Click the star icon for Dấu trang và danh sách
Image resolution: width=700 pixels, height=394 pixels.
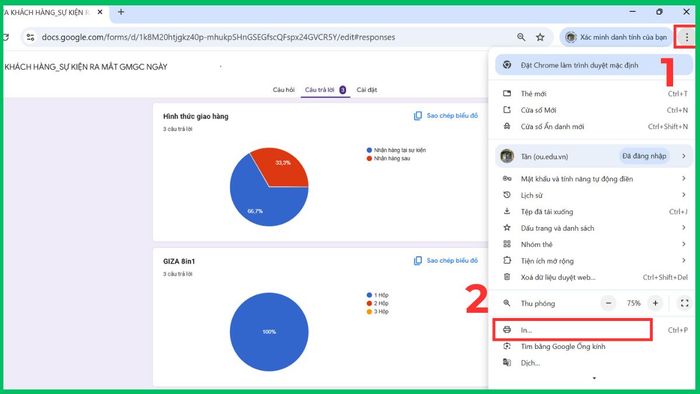[x=507, y=228]
